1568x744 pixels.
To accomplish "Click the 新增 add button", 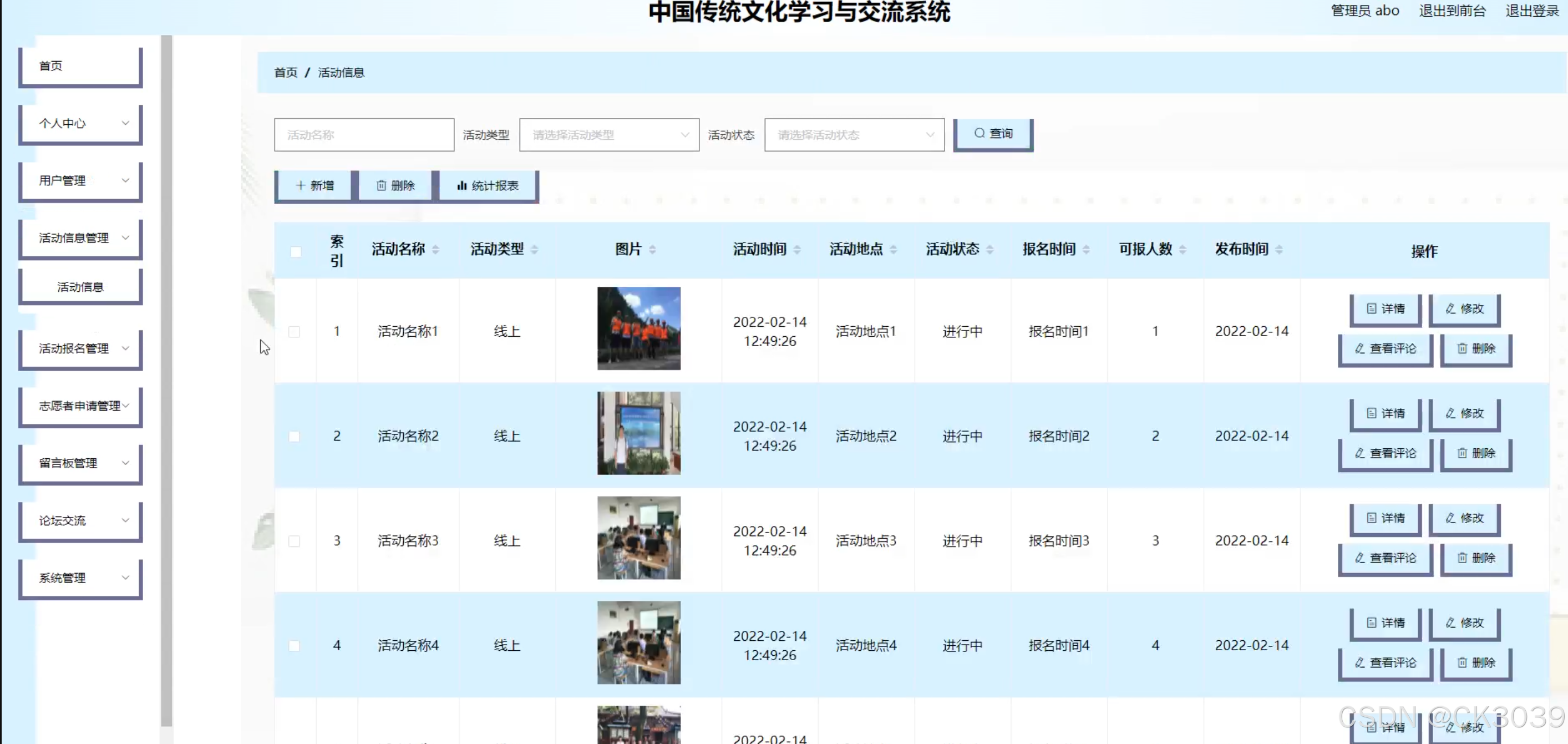I will click(x=314, y=186).
